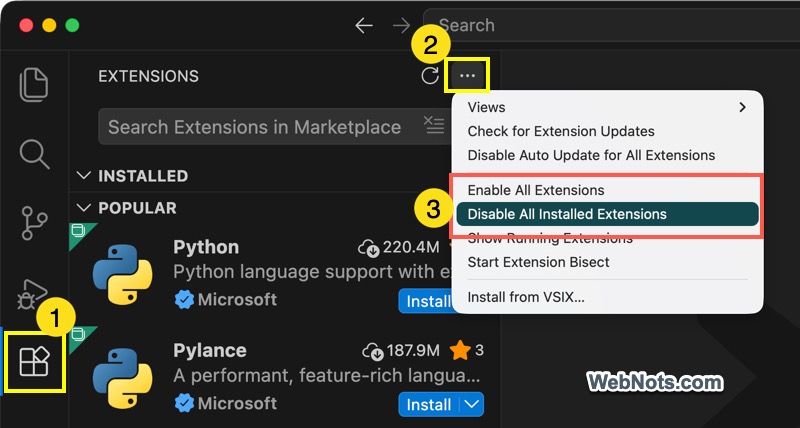The width and height of the screenshot is (800, 428).
Task: Open the Extensions view icon
Action: click(34, 361)
